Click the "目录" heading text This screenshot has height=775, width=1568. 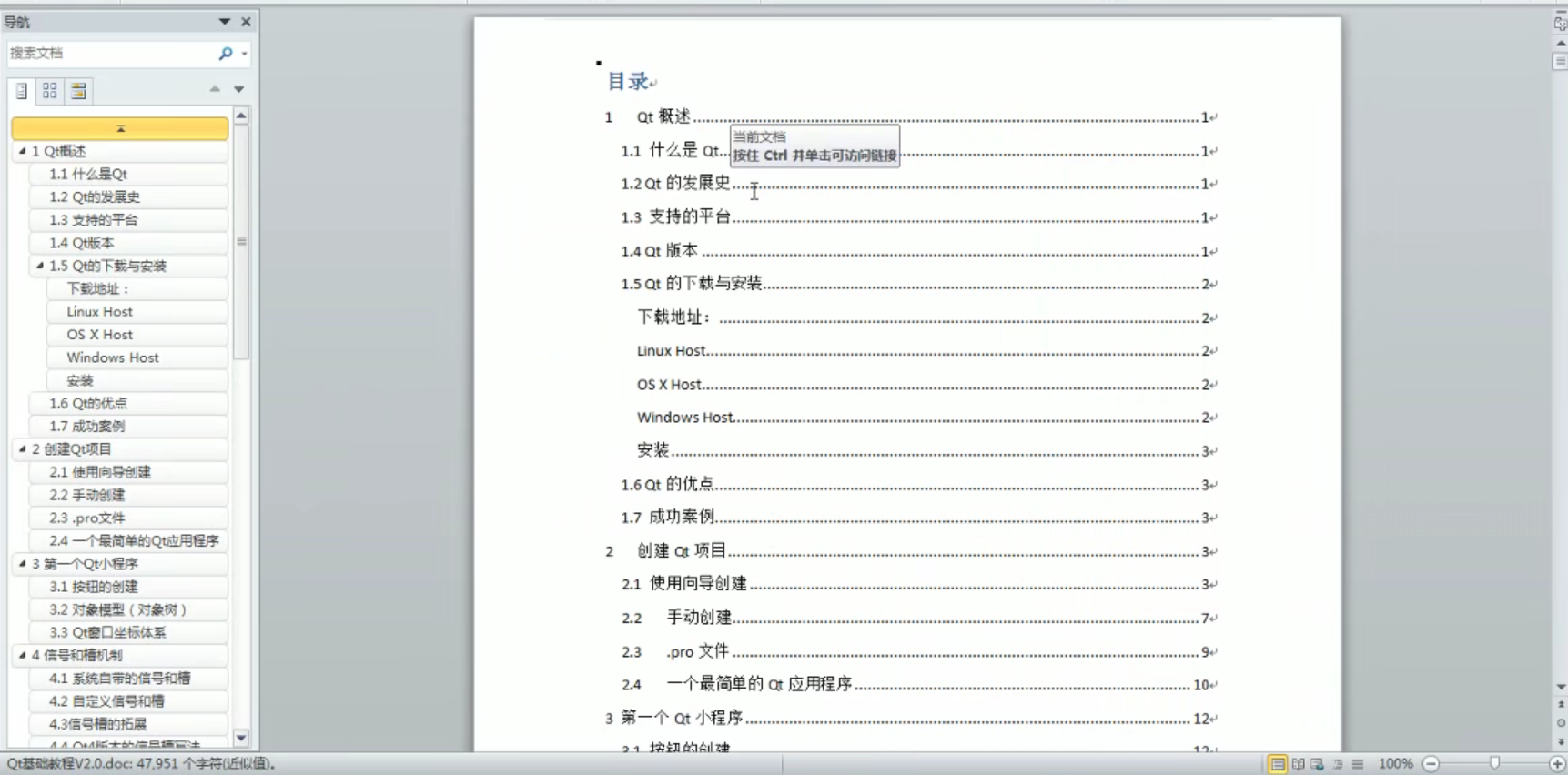628,82
